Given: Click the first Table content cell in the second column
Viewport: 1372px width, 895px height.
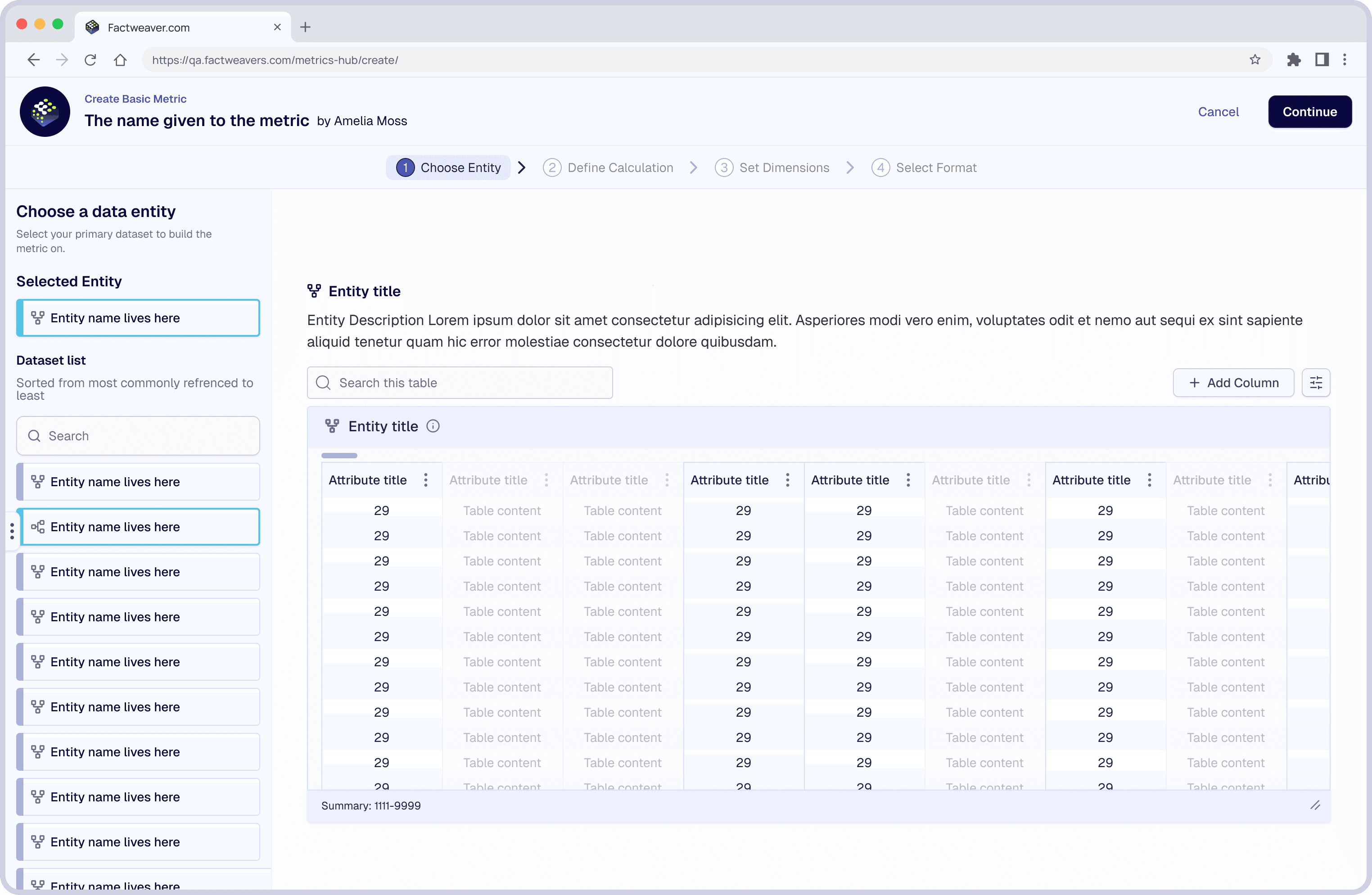Looking at the screenshot, I should coord(501,511).
